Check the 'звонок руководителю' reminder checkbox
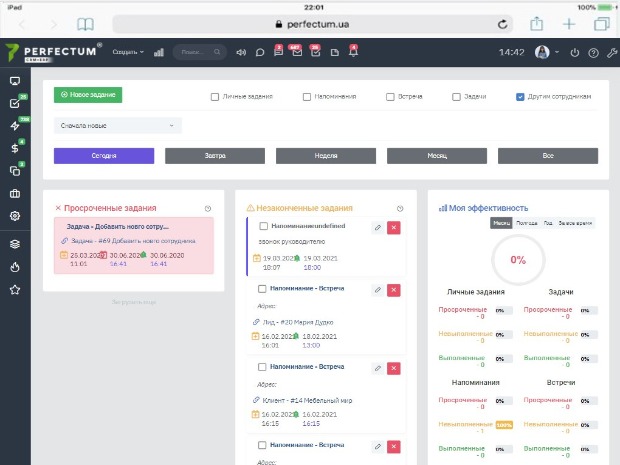The height and width of the screenshot is (465, 620). click(x=263, y=226)
